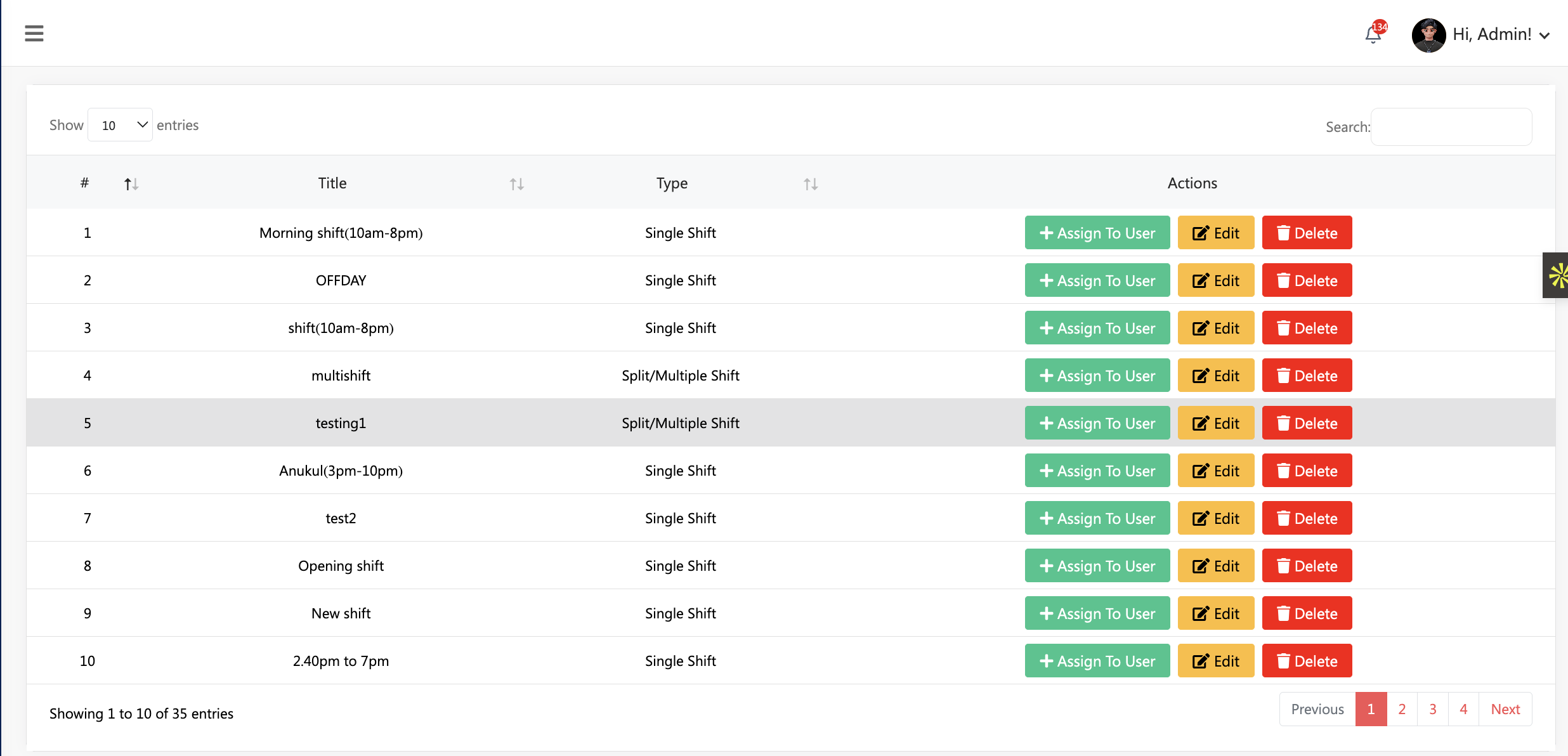Image resolution: width=1568 pixels, height=756 pixels.
Task: Go to pagination page 4
Action: point(1463,709)
